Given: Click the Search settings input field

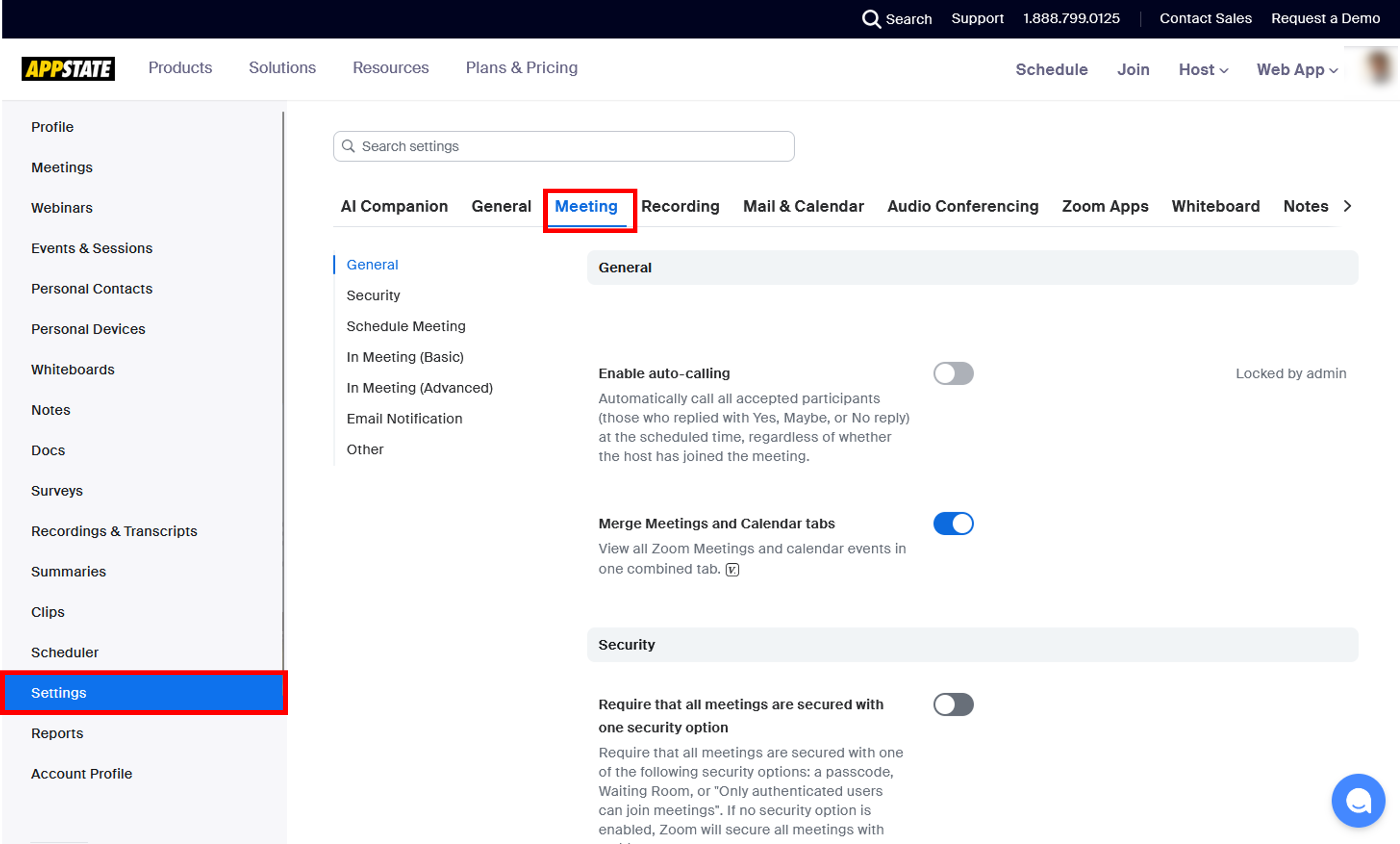Looking at the screenshot, I should point(568,146).
